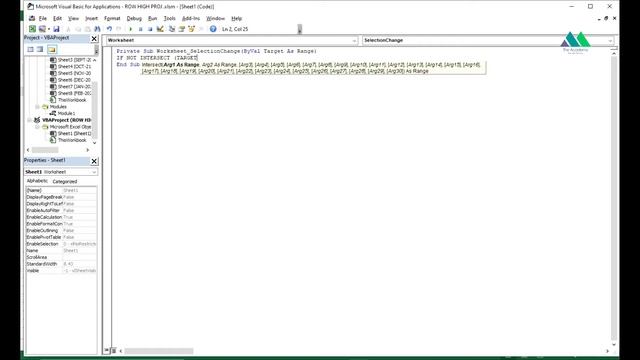Open VBA Help question mark icon
640x360 pixels.
click(x=213, y=29)
